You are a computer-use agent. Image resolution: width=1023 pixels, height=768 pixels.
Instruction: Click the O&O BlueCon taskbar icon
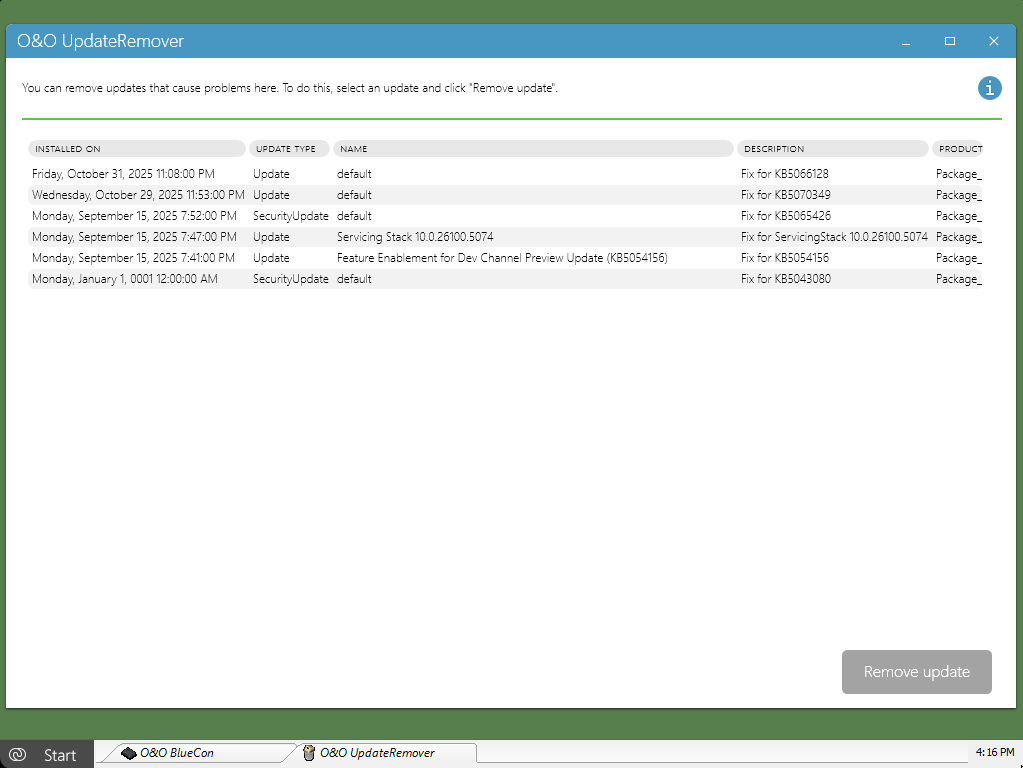pos(129,753)
